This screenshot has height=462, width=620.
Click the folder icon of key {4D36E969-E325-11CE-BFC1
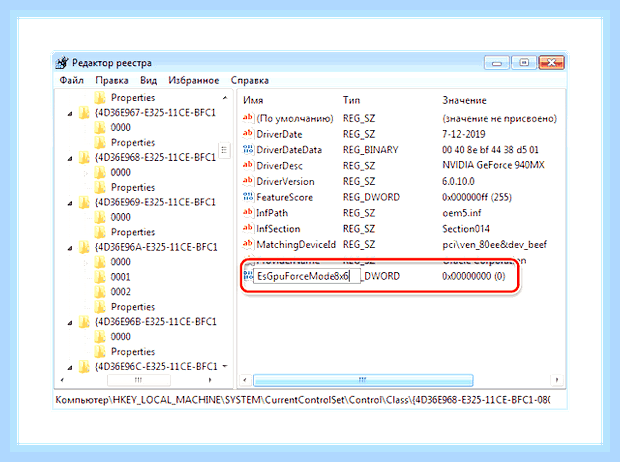click(x=84, y=203)
